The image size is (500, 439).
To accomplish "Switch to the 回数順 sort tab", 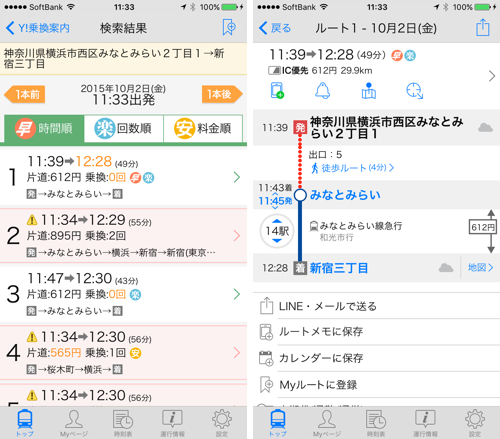I will [x=124, y=129].
